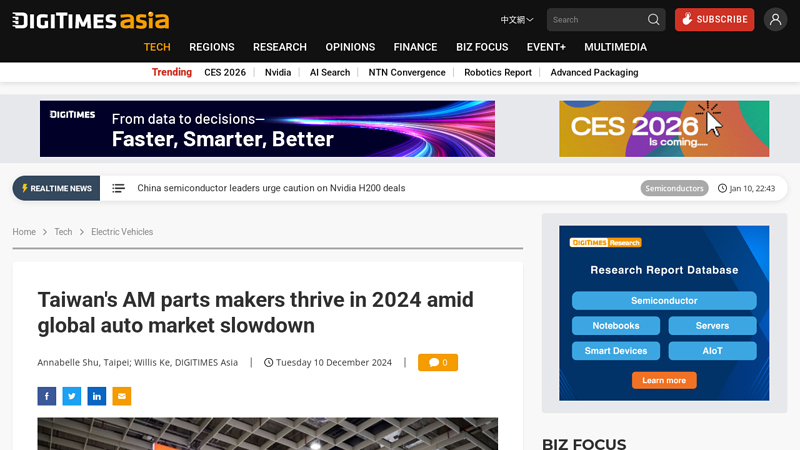
Task: Click the REALTIME NEWS badge
Action: click(x=56, y=188)
